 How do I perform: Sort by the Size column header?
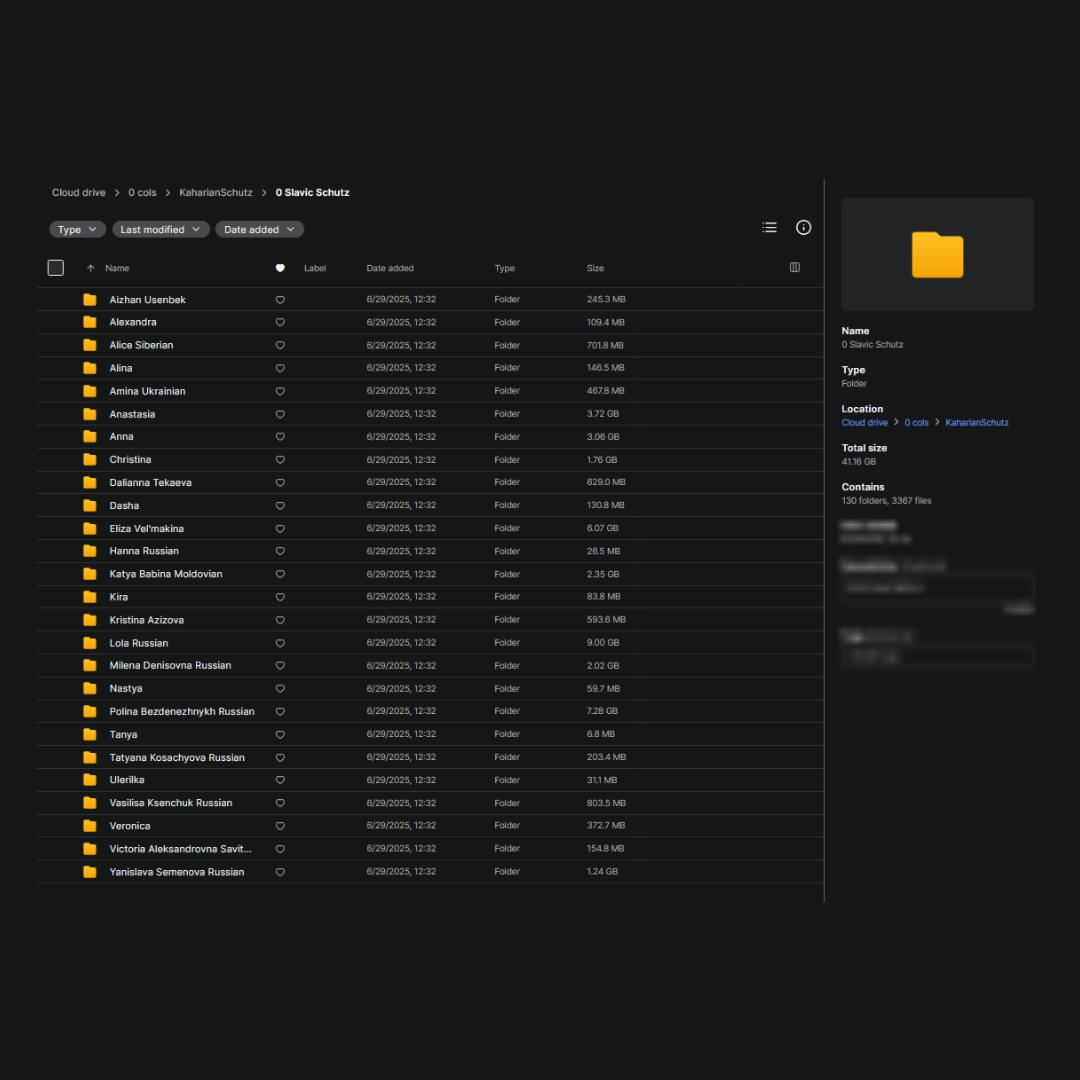[595, 268]
